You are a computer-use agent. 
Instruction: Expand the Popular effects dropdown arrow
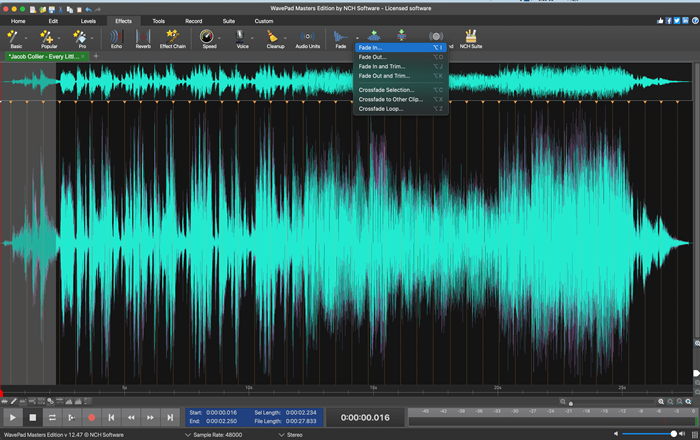[59, 38]
